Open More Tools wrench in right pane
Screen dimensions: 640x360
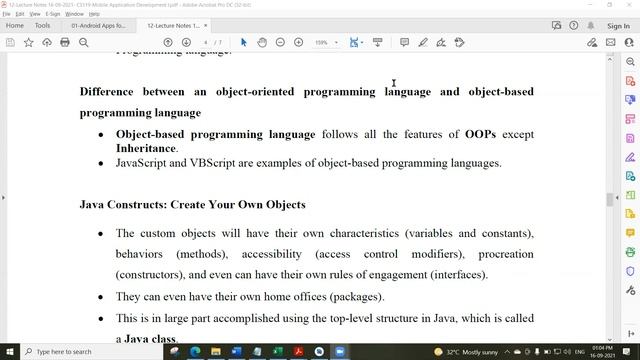point(630,290)
